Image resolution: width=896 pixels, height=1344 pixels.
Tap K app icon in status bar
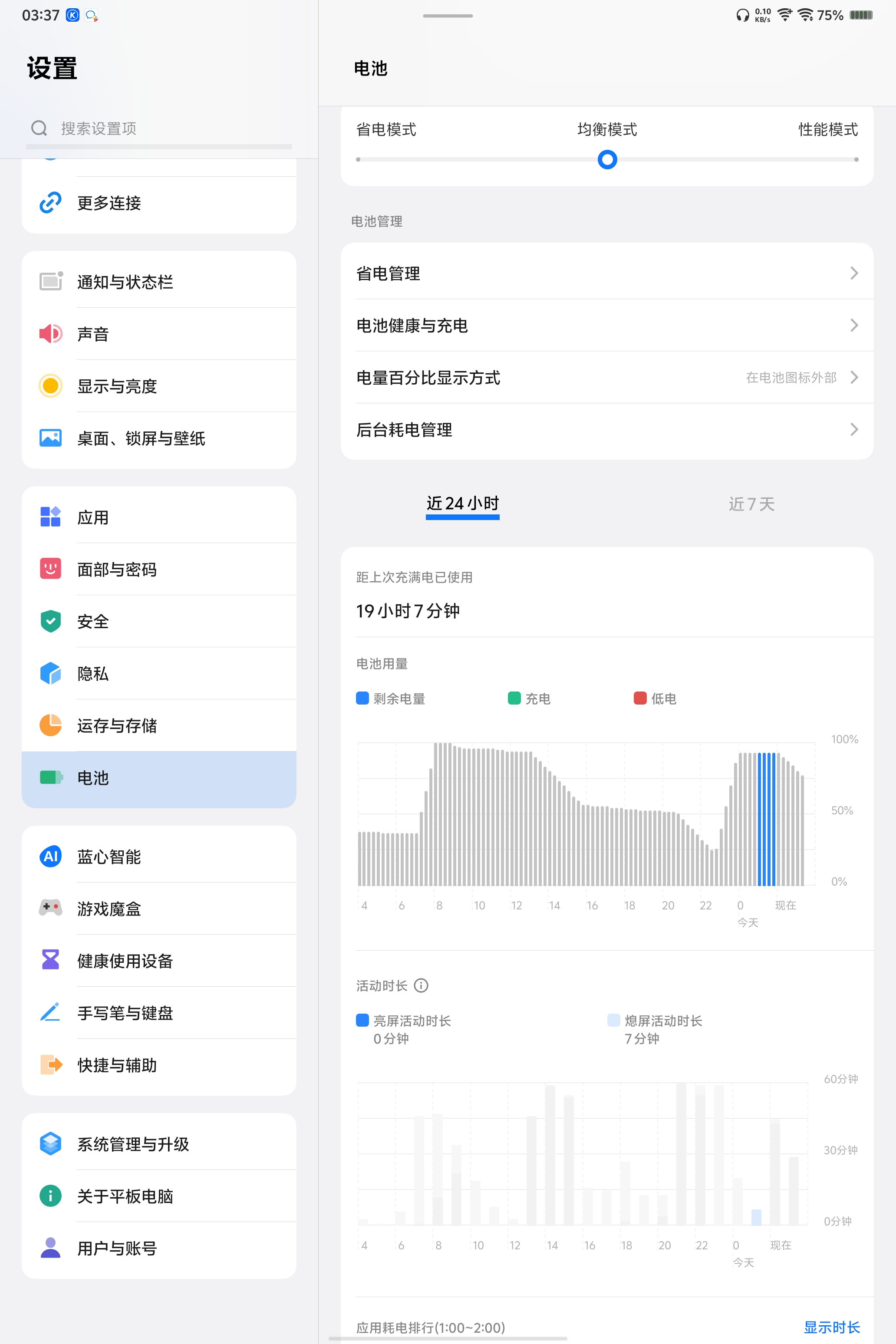(x=72, y=16)
